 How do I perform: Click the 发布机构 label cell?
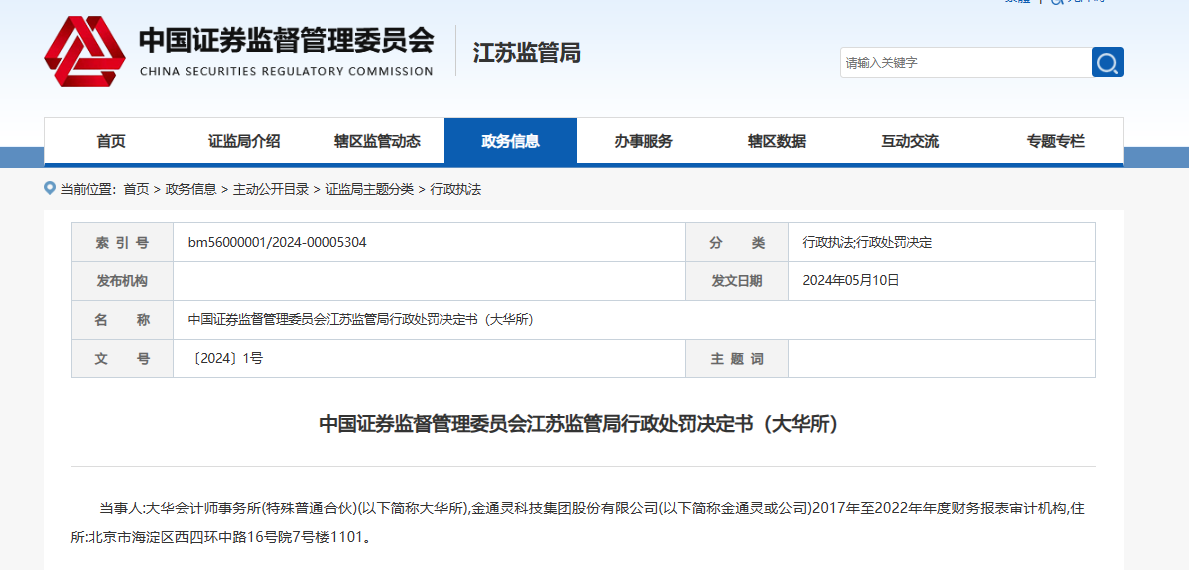tap(122, 281)
